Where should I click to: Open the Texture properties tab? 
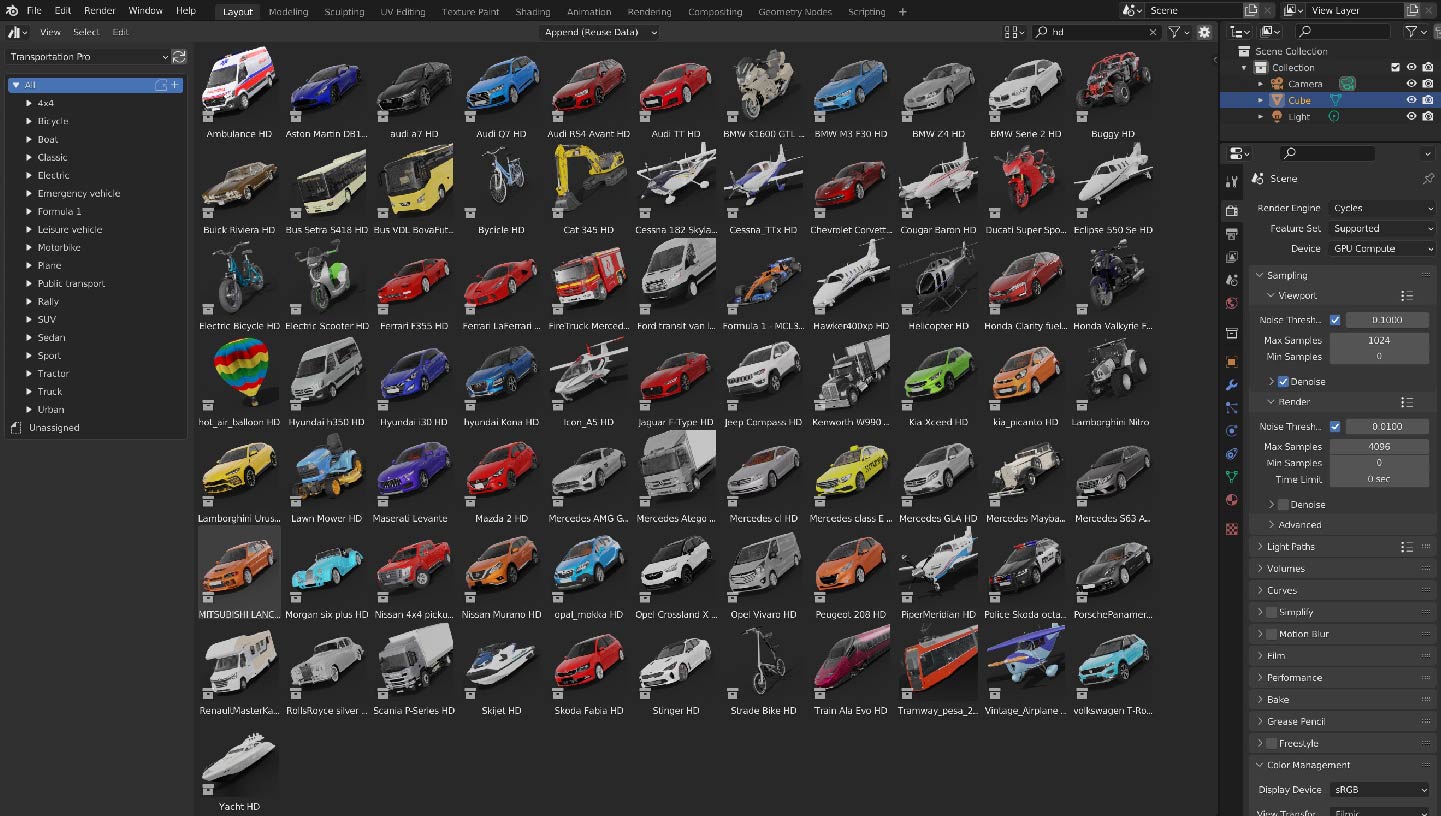click(1232, 528)
